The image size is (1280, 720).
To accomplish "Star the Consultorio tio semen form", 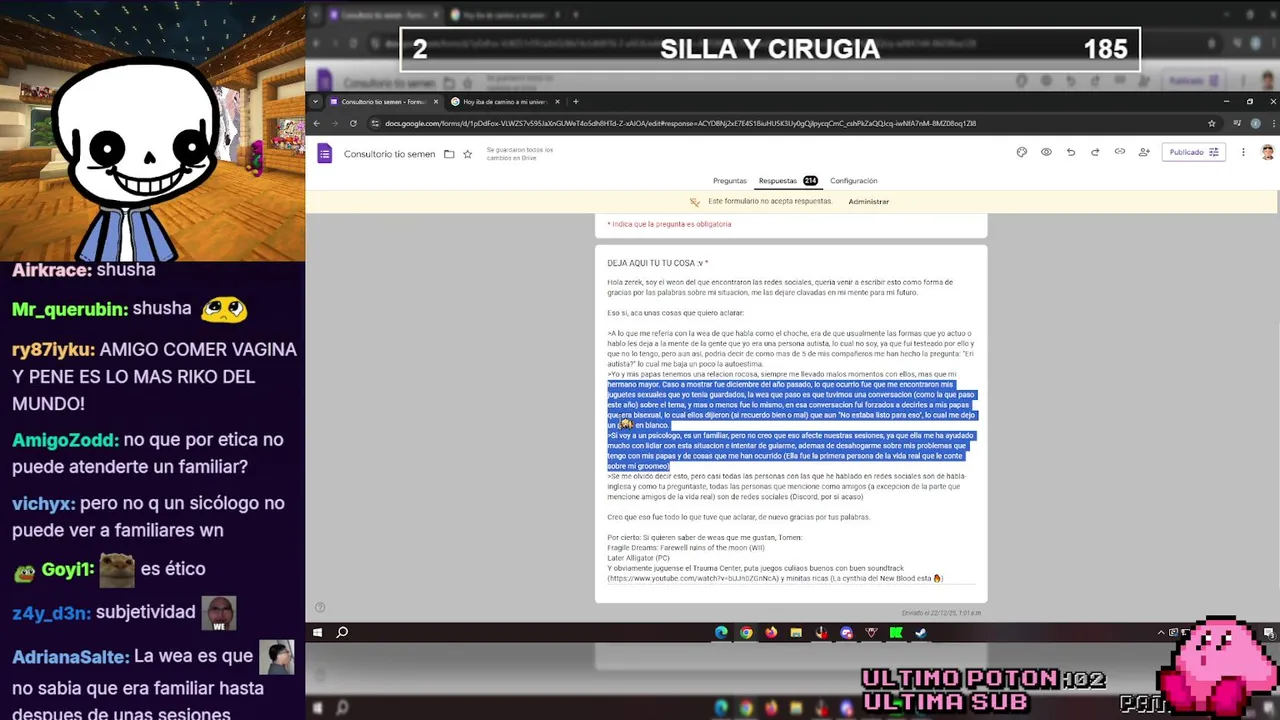I will point(467,154).
